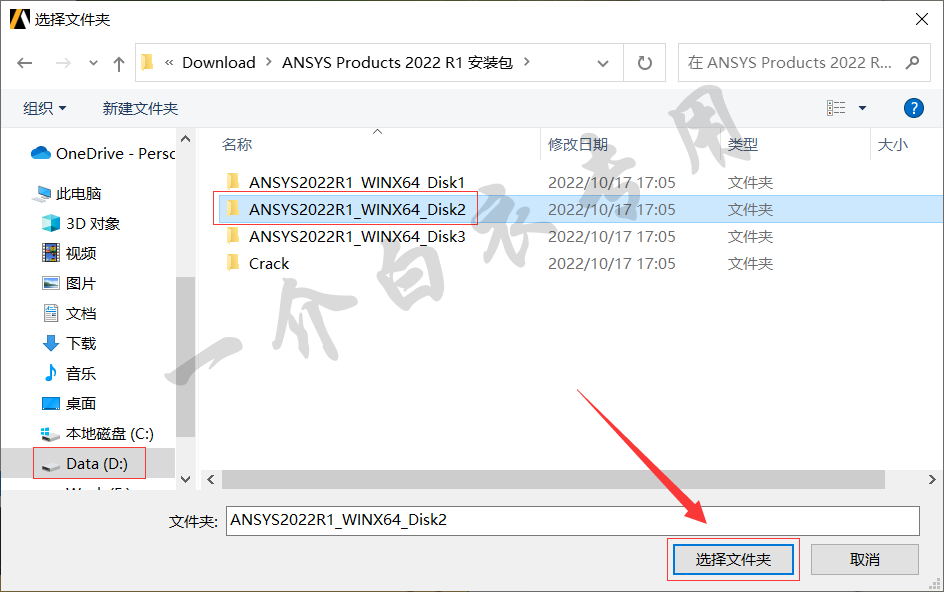Screen dimensions: 944x592
Task: Open 视频 in the sidebar
Action: (x=70, y=253)
